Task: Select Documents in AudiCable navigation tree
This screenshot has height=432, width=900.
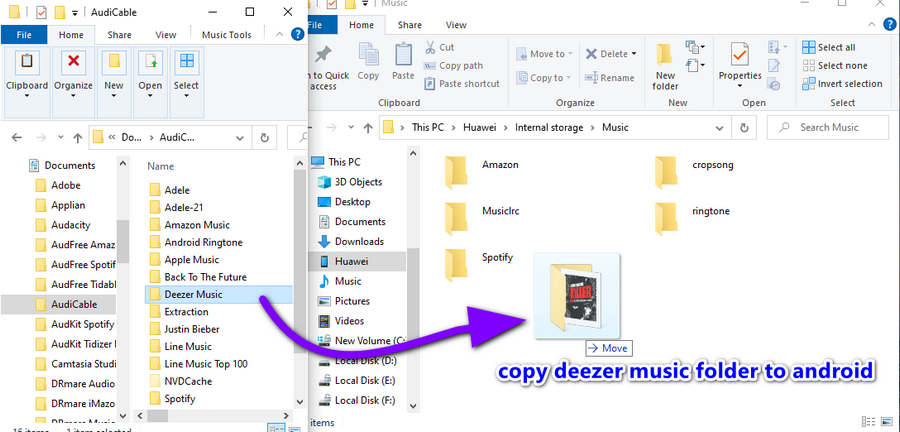Action: point(62,165)
